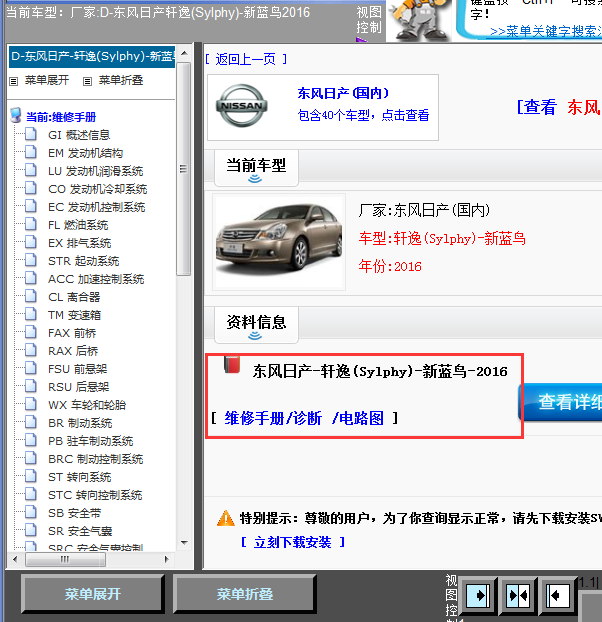Image resolution: width=602 pixels, height=622 pixels.
Task: Click the 菜单关键字搜索 link
Action: click(x=546, y=31)
